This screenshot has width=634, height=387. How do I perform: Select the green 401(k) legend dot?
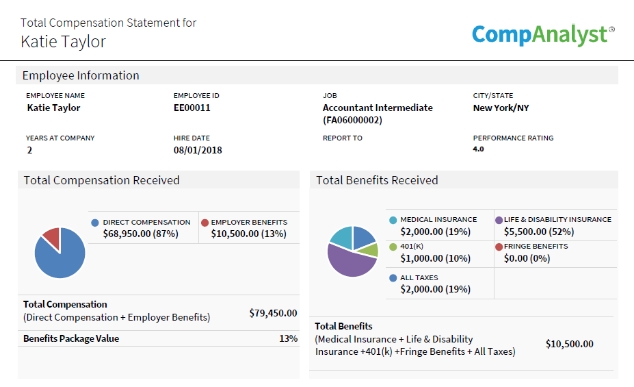tap(393, 247)
